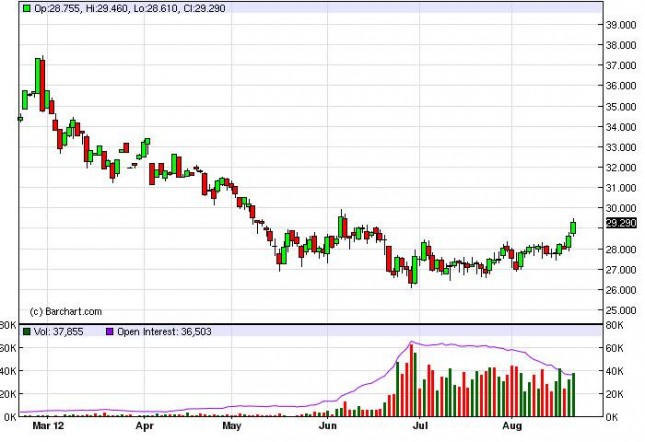
Task: Click the green OHLC legend square
Action: point(27,8)
